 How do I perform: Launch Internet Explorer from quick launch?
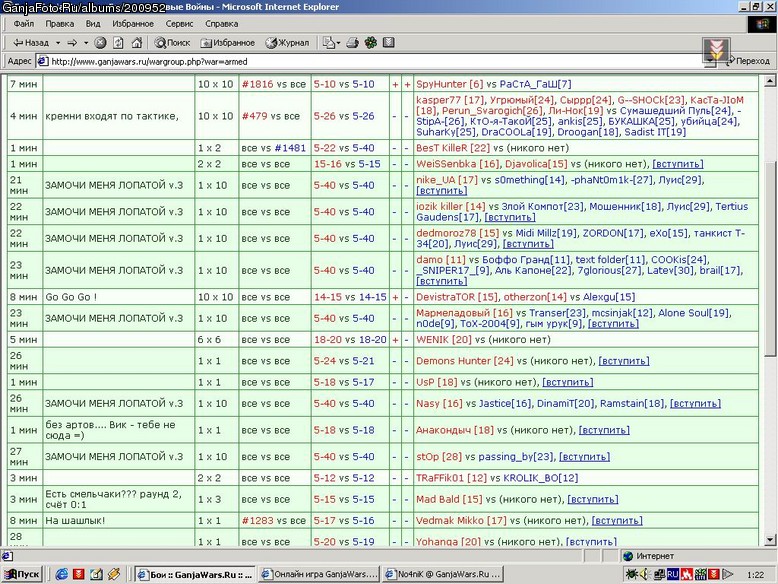click(62, 574)
